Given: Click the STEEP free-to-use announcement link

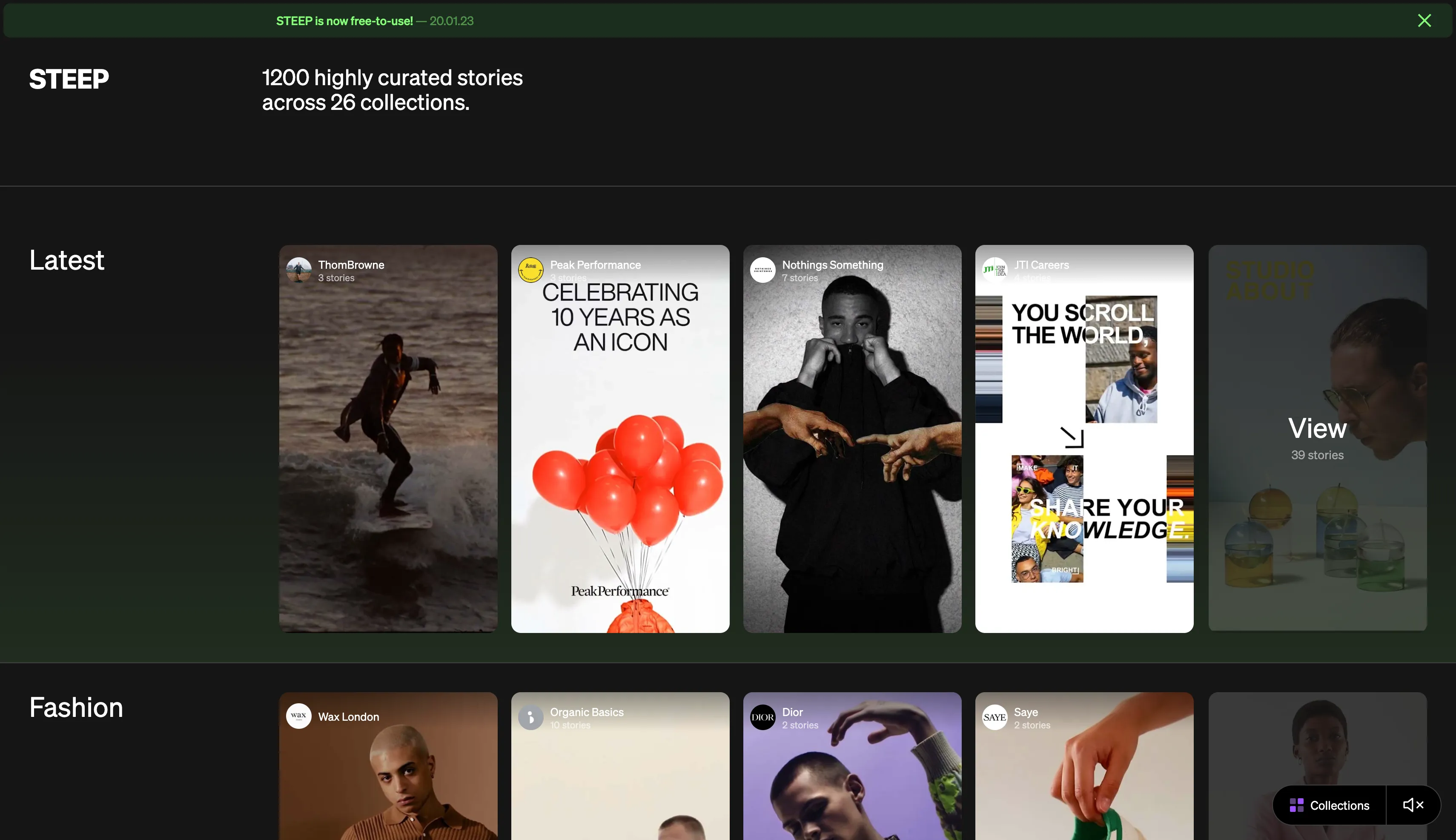Looking at the screenshot, I should [344, 21].
